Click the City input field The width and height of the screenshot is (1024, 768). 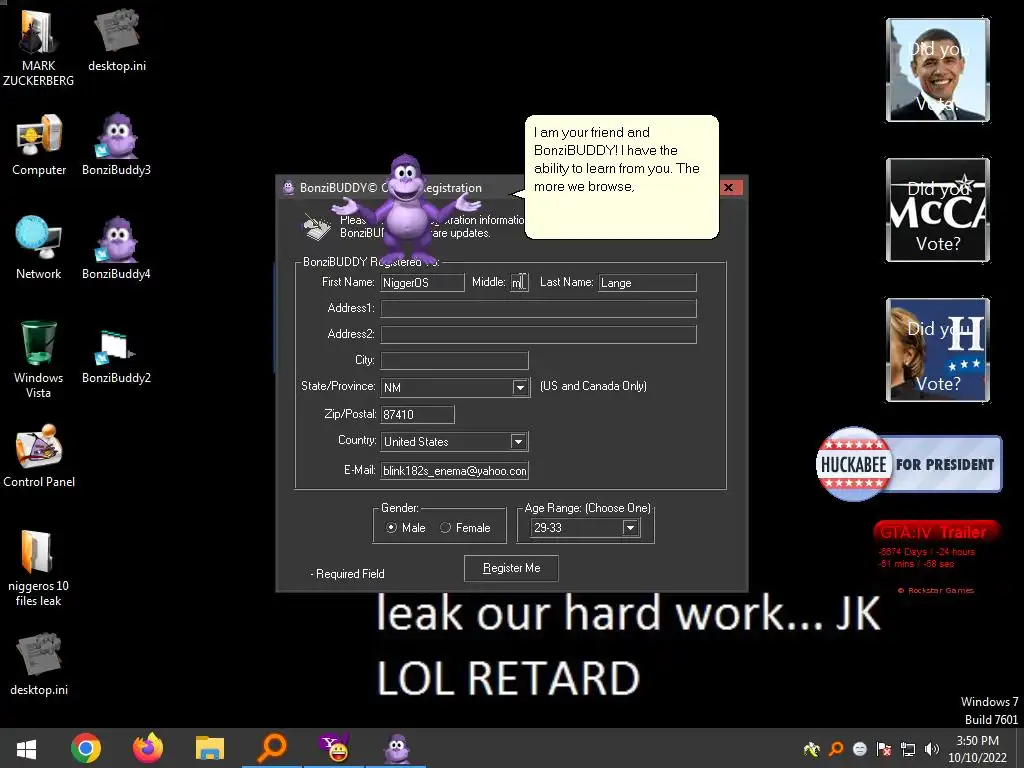point(454,360)
